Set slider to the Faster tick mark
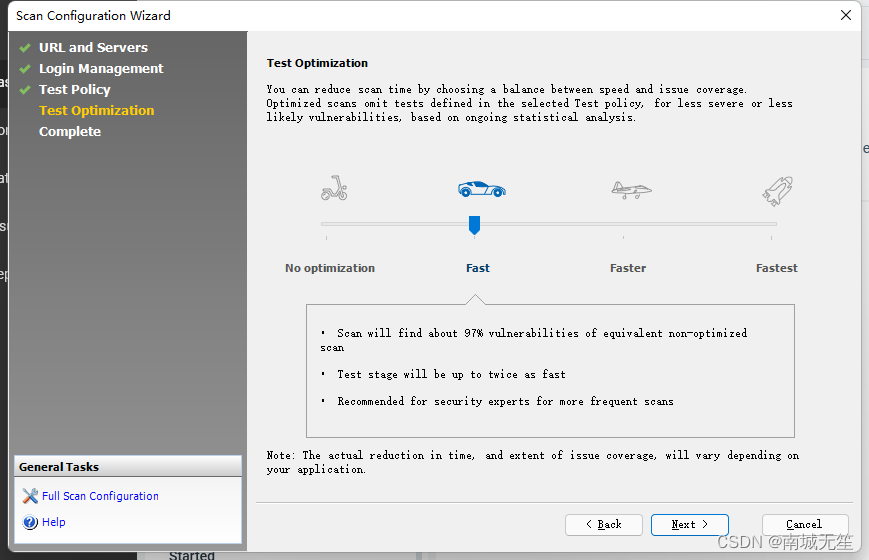This screenshot has height=560, width=869. [x=623, y=237]
